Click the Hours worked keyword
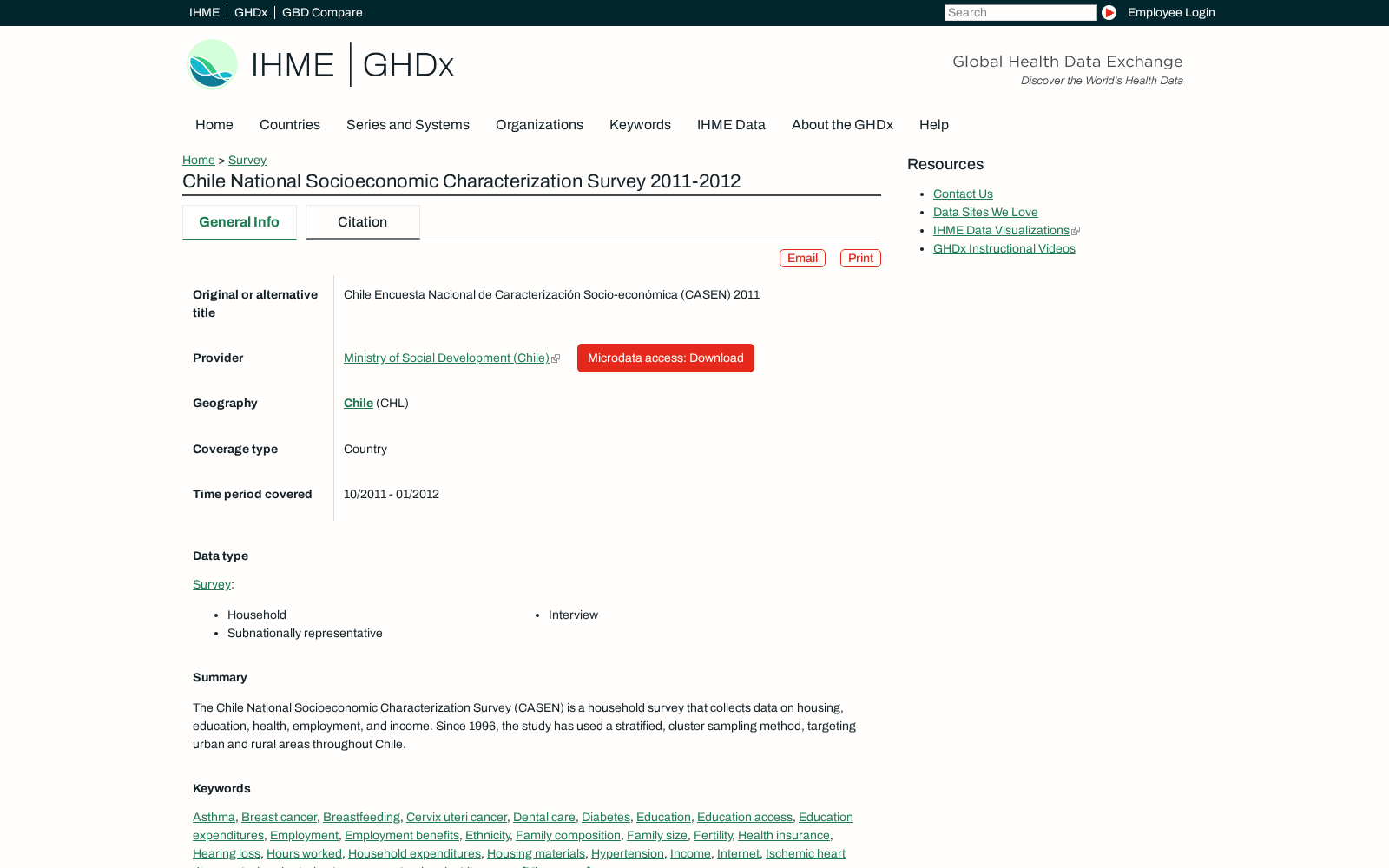Image resolution: width=1389 pixels, height=868 pixels. (x=304, y=853)
